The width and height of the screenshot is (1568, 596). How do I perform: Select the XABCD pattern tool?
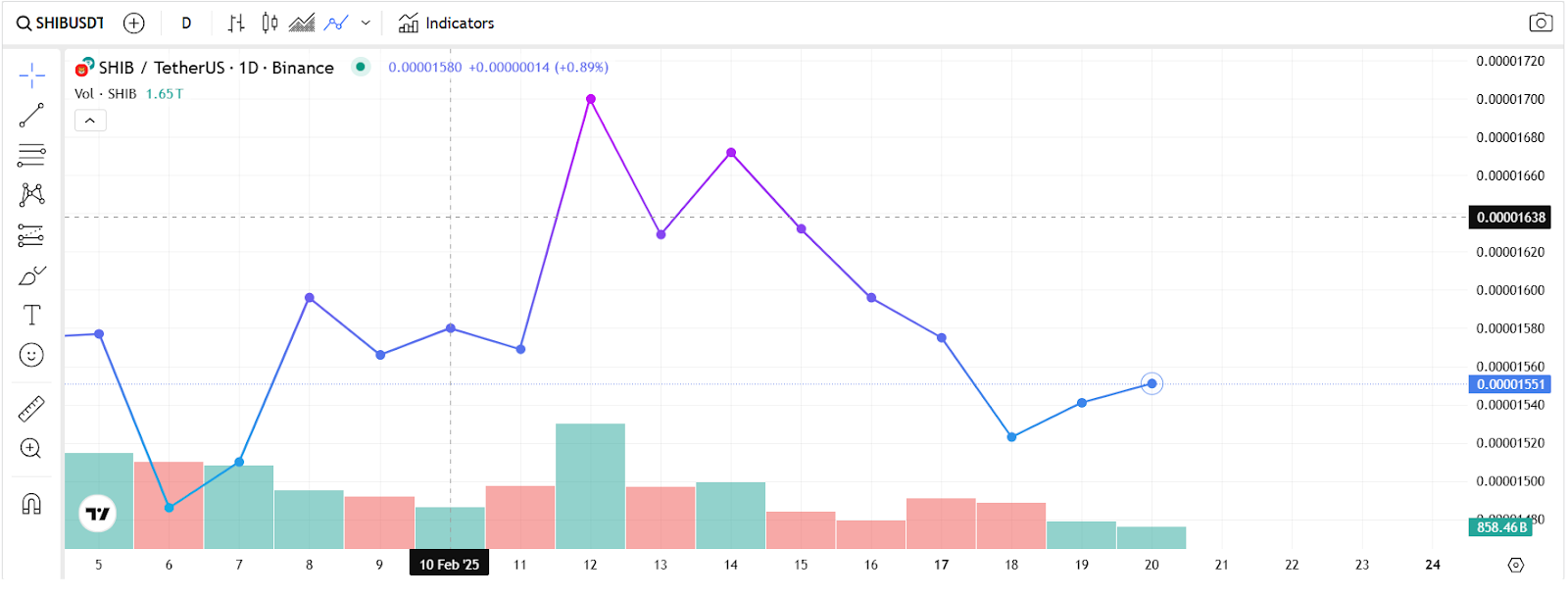tap(31, 194)
